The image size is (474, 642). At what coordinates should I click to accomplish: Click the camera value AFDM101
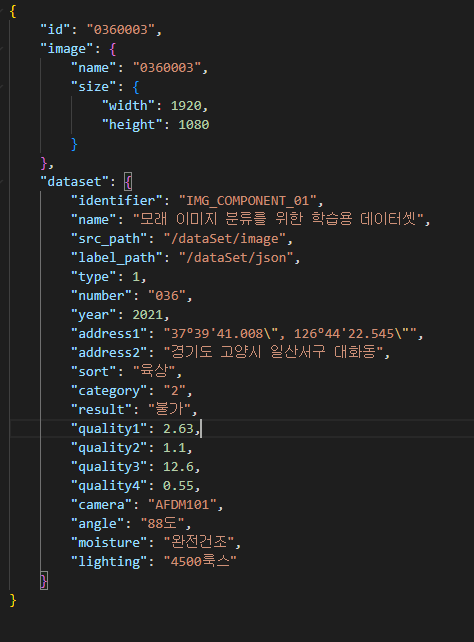(182, 504)
